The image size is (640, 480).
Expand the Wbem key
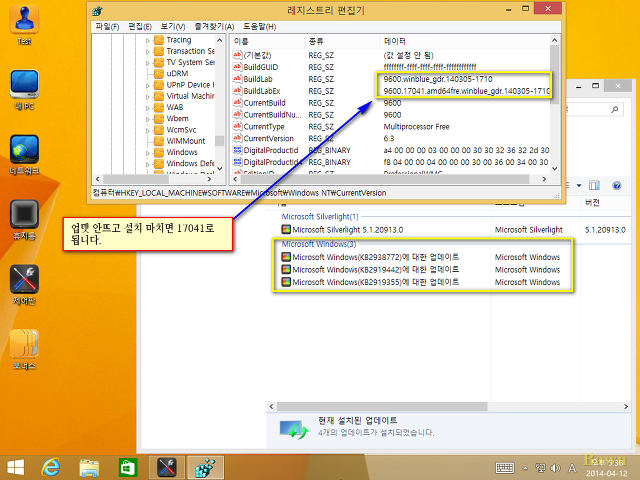click(148, 119)
